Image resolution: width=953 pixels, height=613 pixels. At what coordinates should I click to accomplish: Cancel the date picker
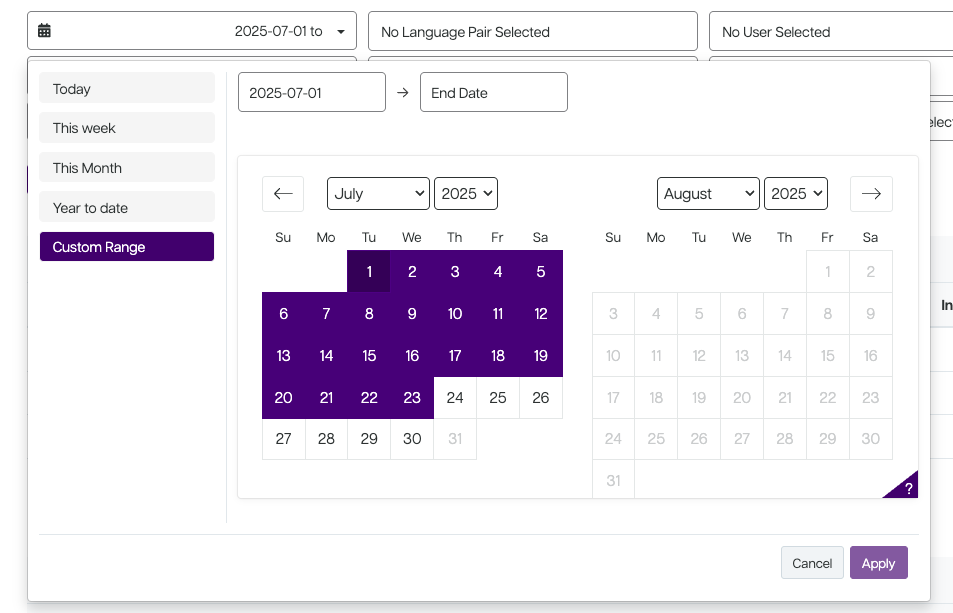tap(812, 563)
